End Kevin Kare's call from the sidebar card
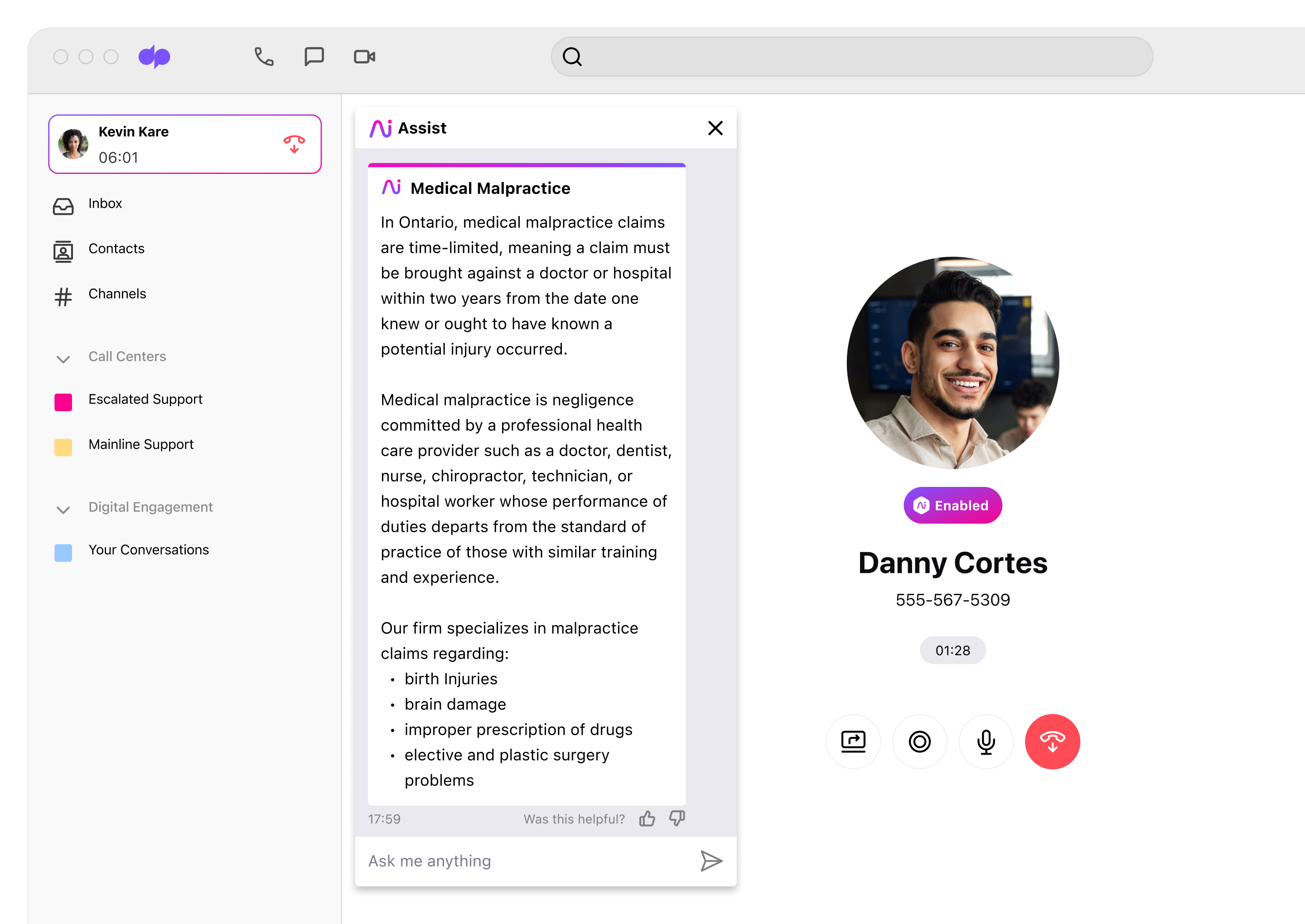 (294, 144)
